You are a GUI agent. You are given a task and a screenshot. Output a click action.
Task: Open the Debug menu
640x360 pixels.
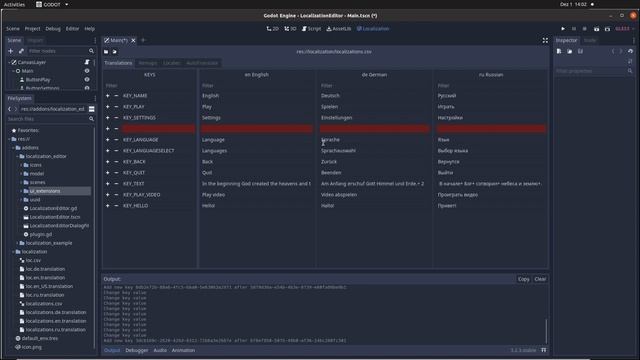(53, 29)
